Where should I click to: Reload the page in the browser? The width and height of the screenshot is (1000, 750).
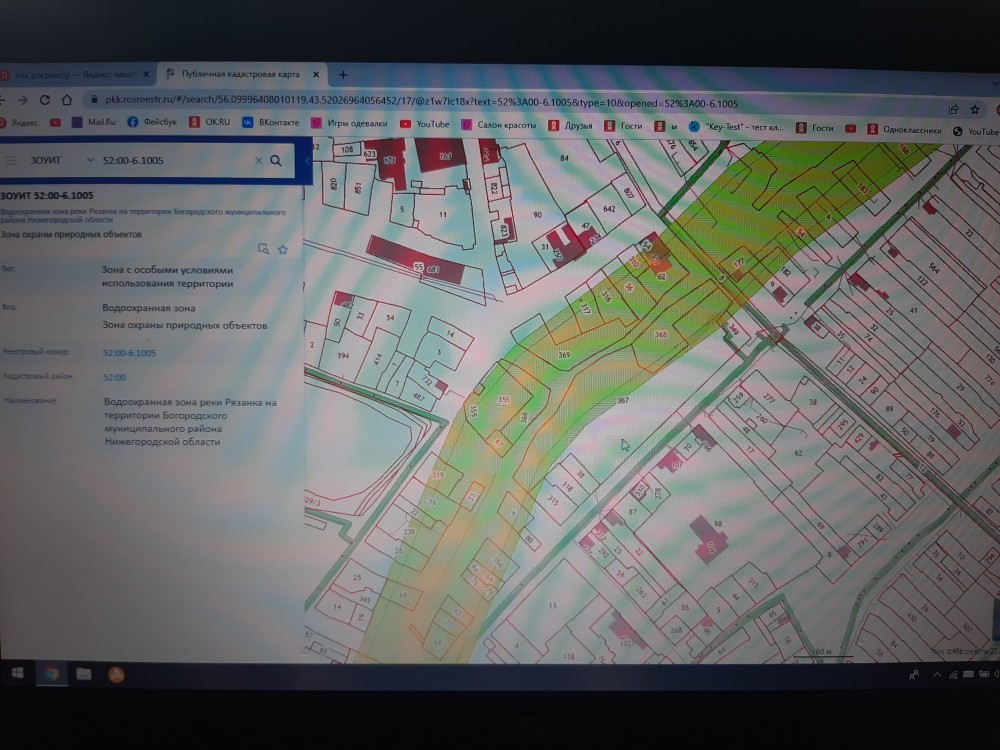pyautogui.click(x=45, y=100)
